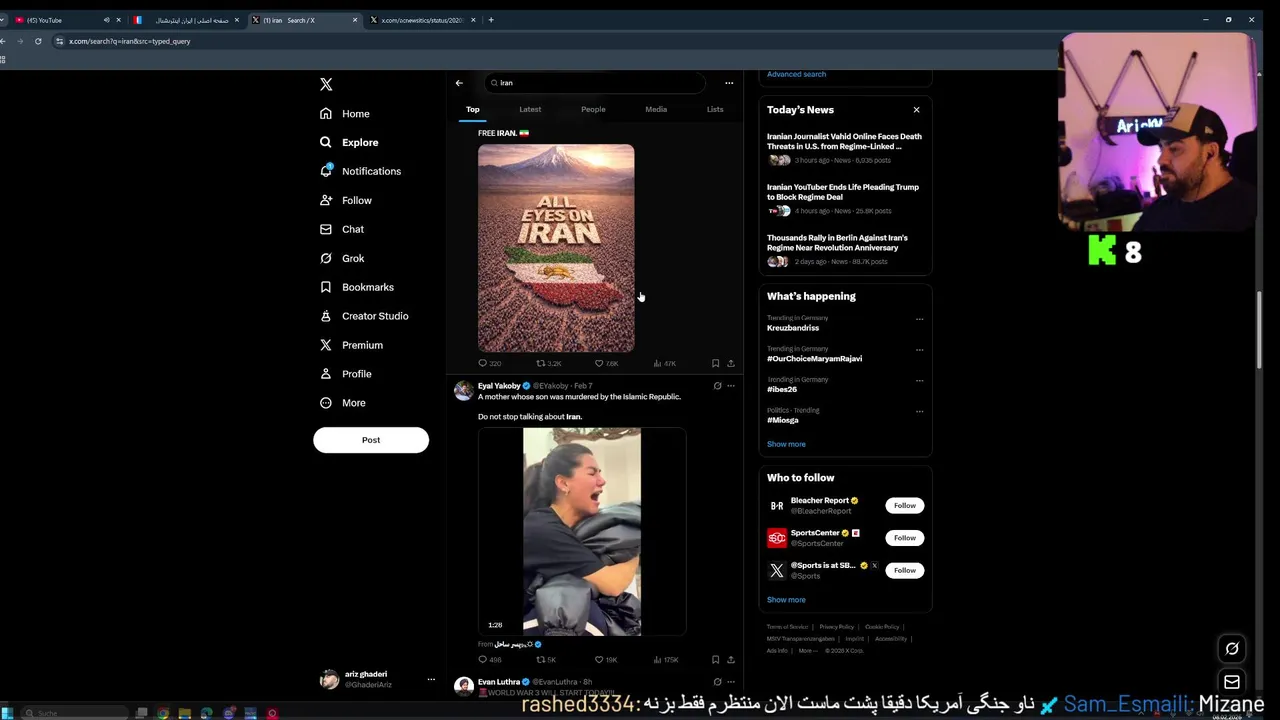
Task: Open Eyal Yakoby profile avatar
Action: click(463, 391)
